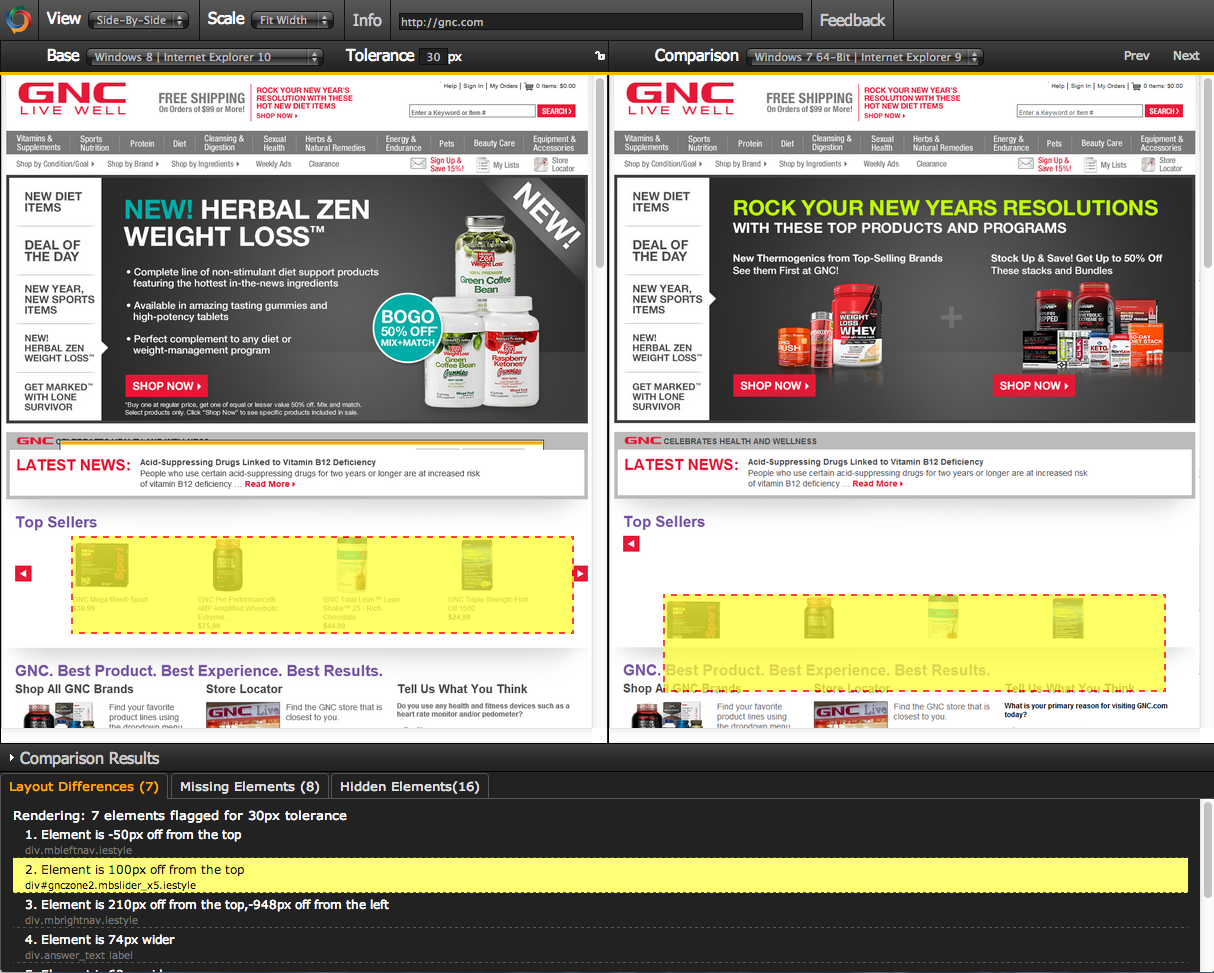
Task: Select Protein menu in Base pane
Action: [142, 143]
